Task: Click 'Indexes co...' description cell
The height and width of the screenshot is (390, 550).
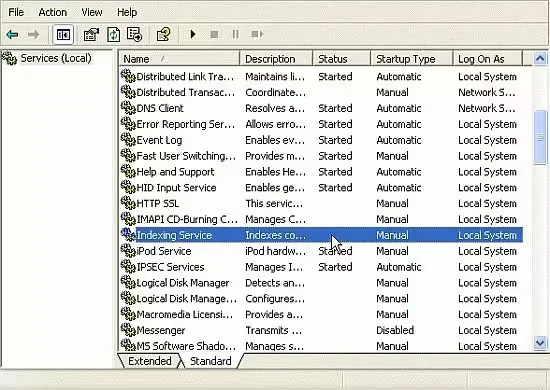Action: click(275, 235)
